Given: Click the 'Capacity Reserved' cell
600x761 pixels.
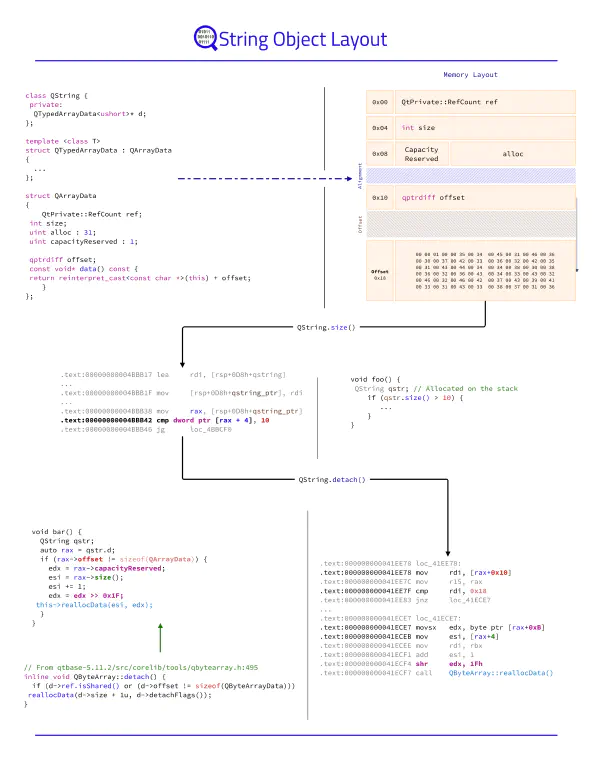Looking at the screenshot, I should [x=421, y=154].
